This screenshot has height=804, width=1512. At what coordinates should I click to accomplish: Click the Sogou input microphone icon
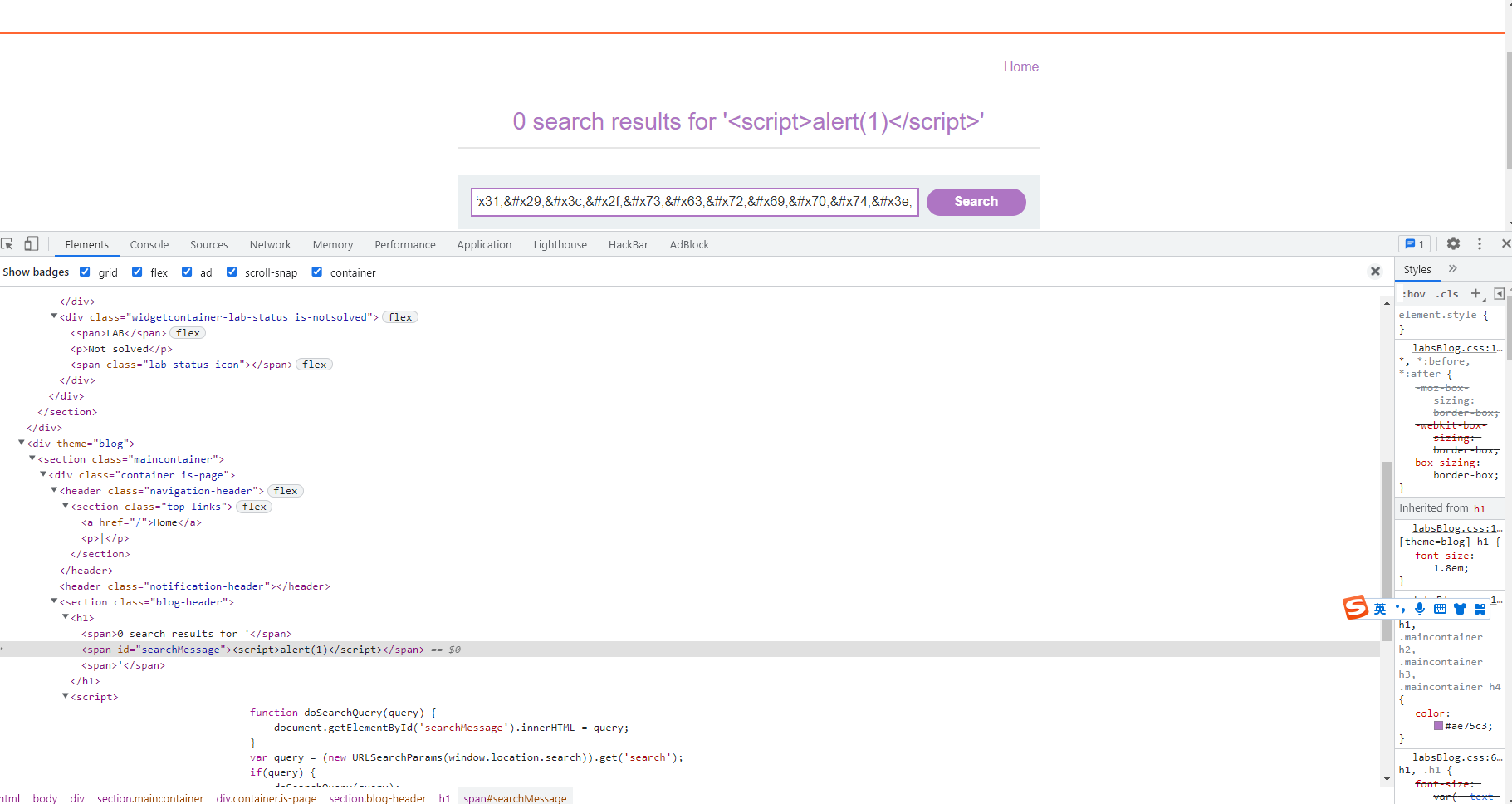[x=1419, y=609]
